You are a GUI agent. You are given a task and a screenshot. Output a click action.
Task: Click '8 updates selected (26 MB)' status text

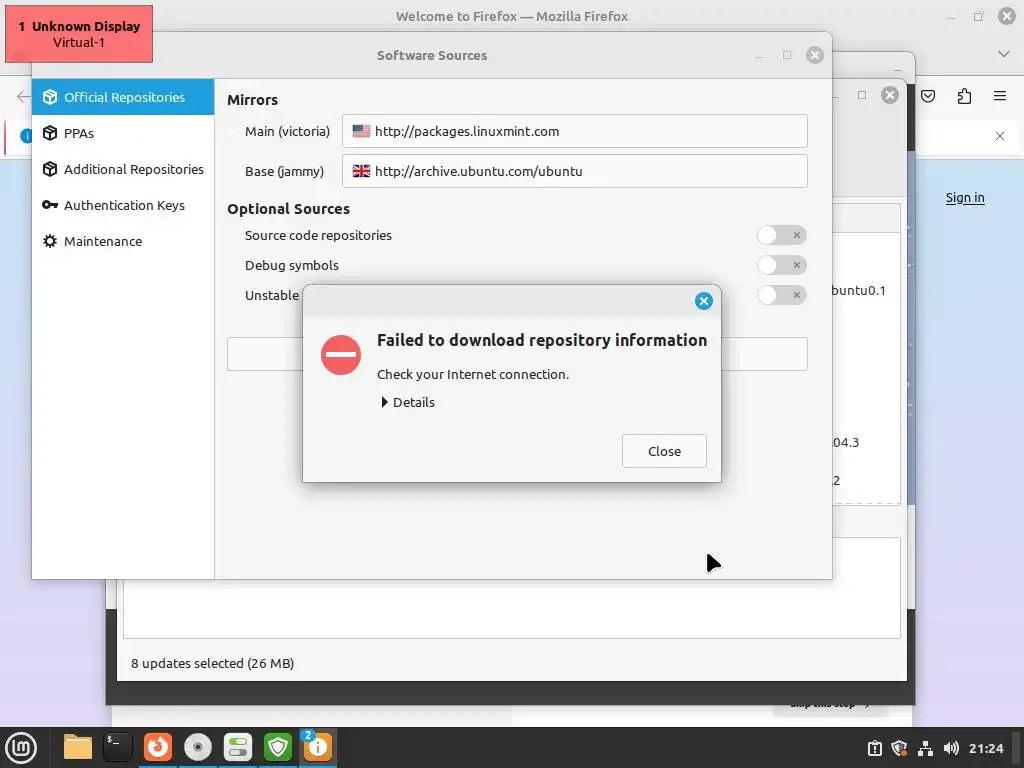tap(212, 664)
